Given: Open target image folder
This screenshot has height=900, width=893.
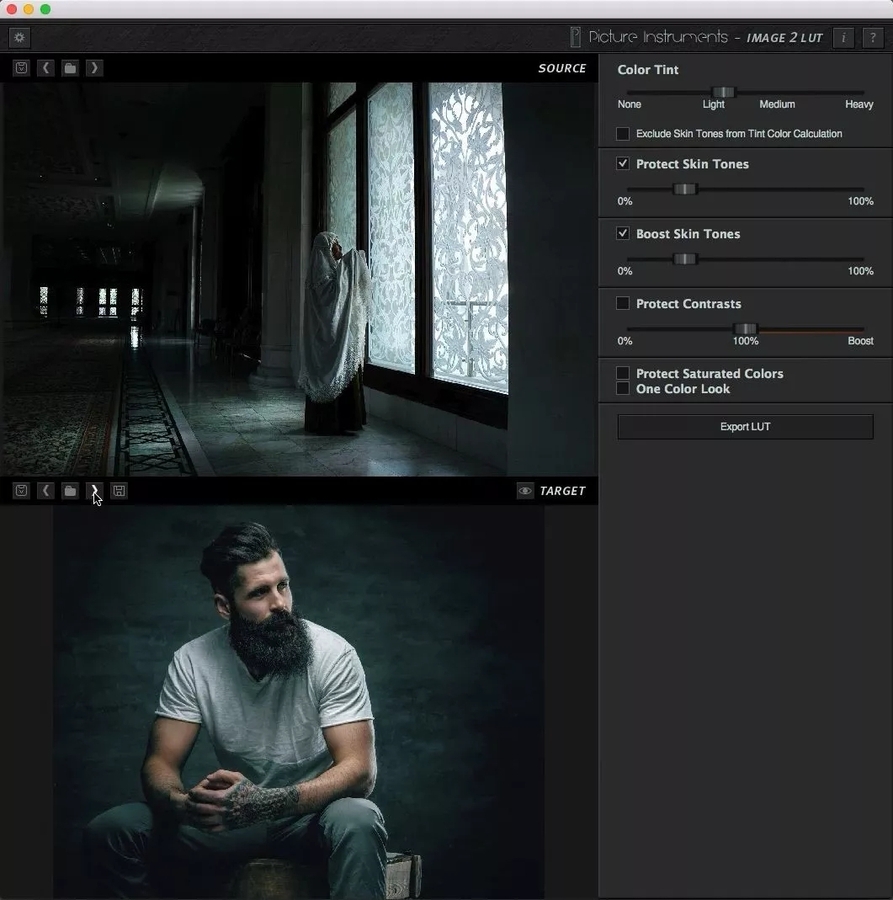Looking at the screenshot, I should tap(70, 491).
